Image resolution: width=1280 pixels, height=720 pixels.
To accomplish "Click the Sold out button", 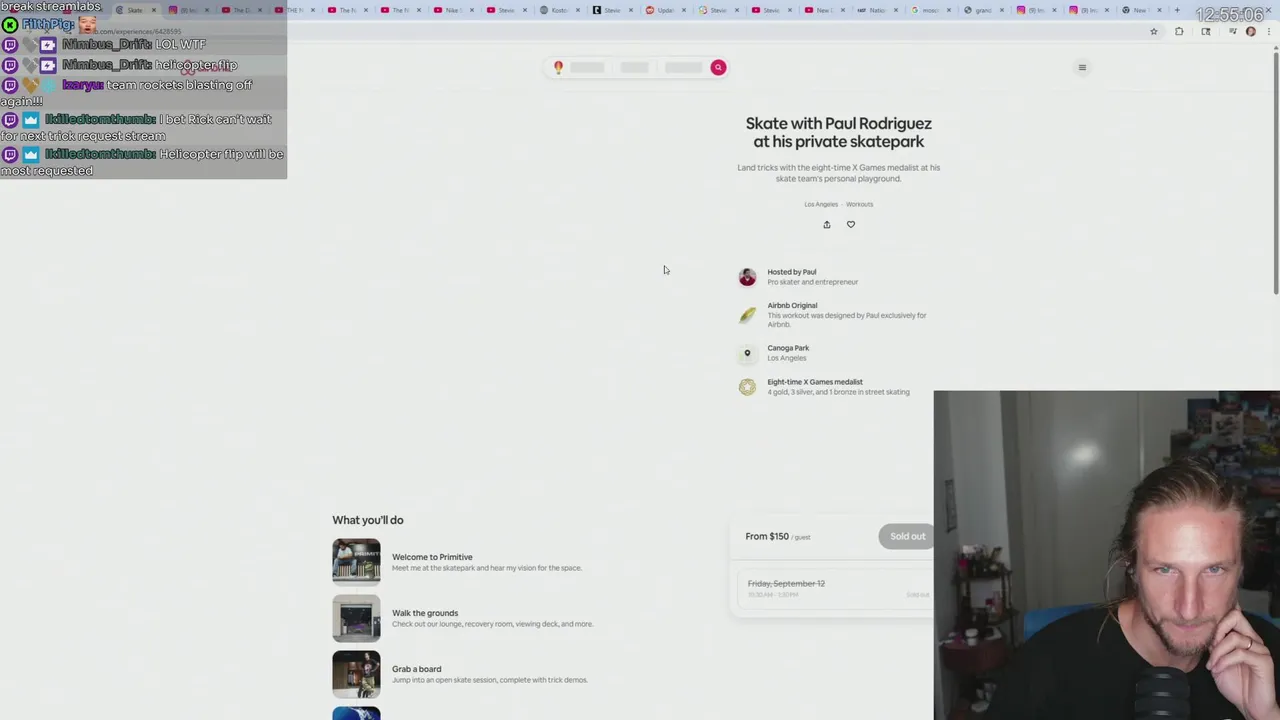I will tap(907, 537).
